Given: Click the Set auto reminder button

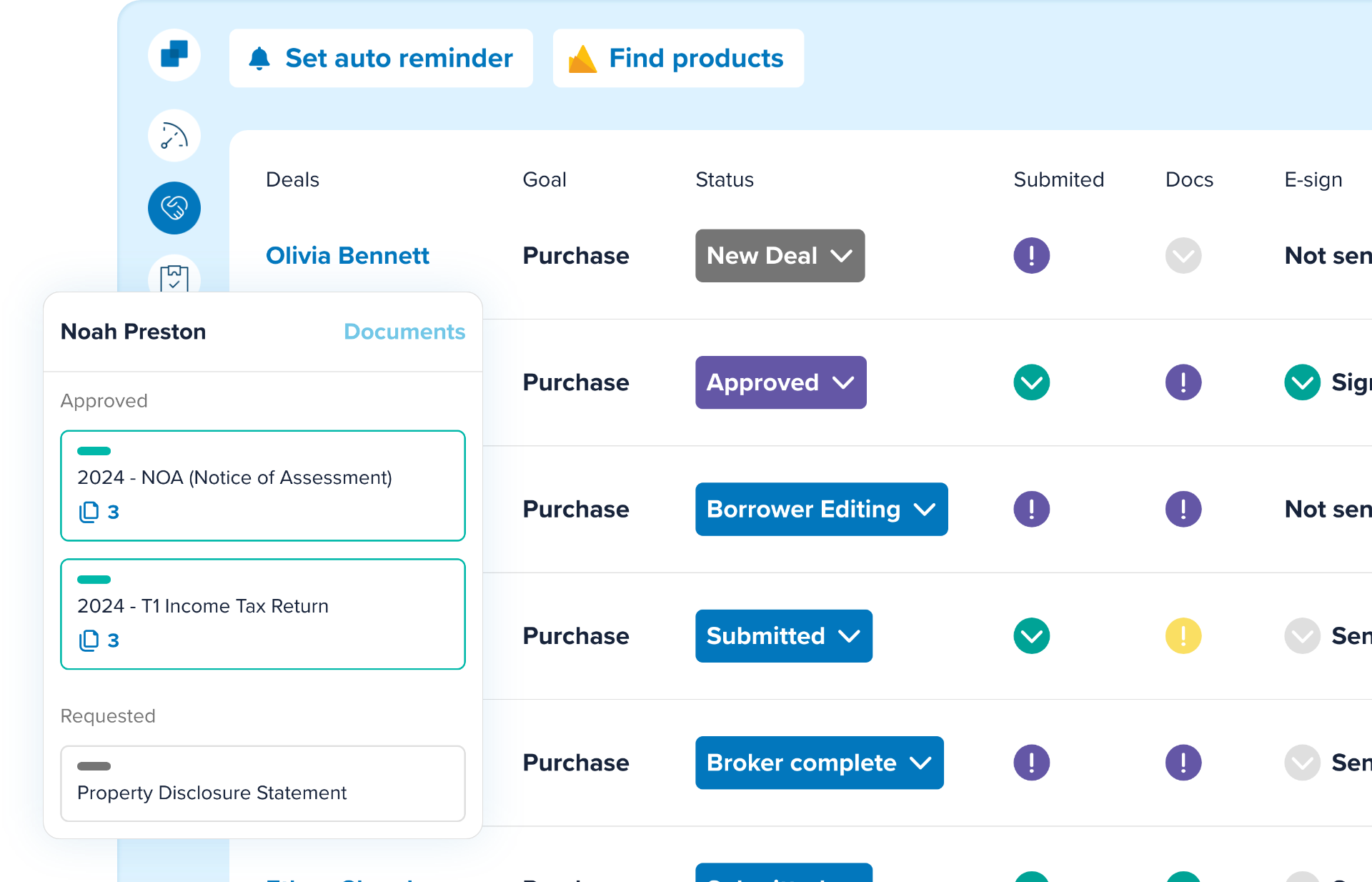Looking at the screenshot, I should tap(381, 58).
